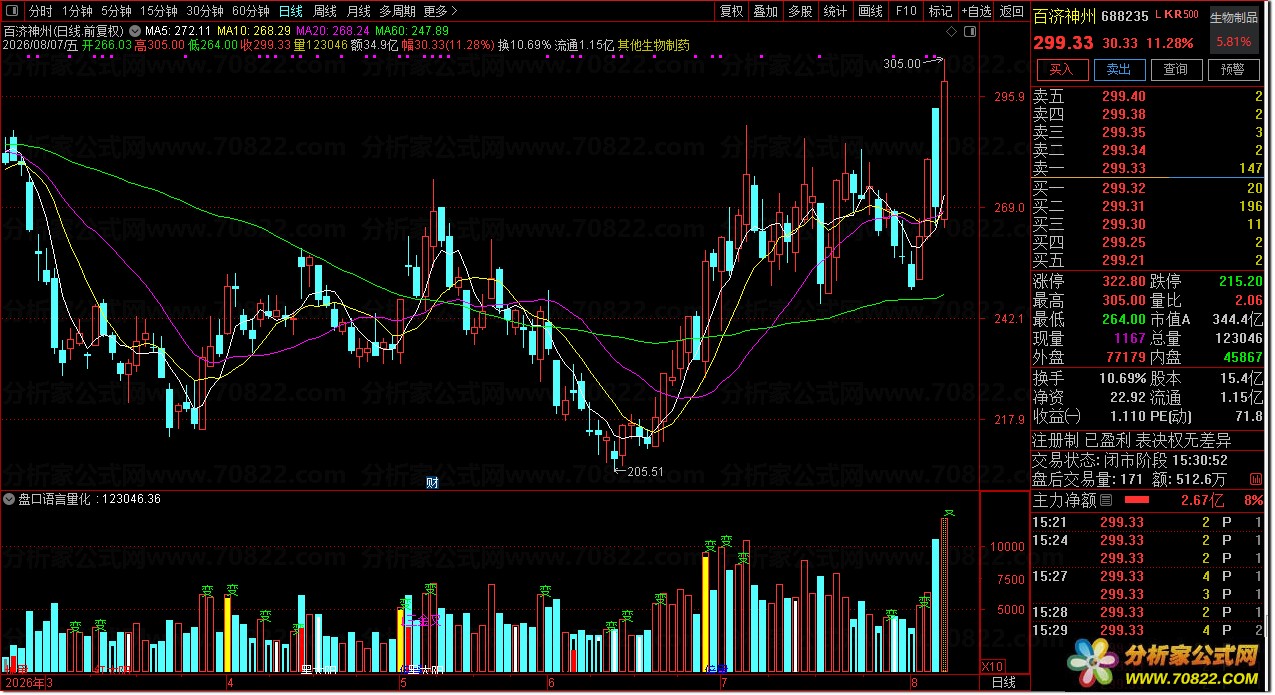Click the 15:27 trade tick row
1275x695 pixels.
click(x=1149, y=576)
